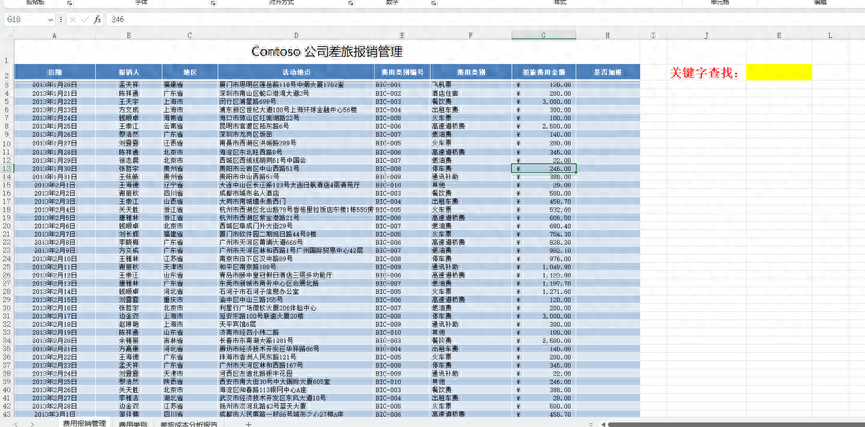Click the 费用类别编号 header cell
This screenshot has height=427, width=865.
tap(402, 72)
